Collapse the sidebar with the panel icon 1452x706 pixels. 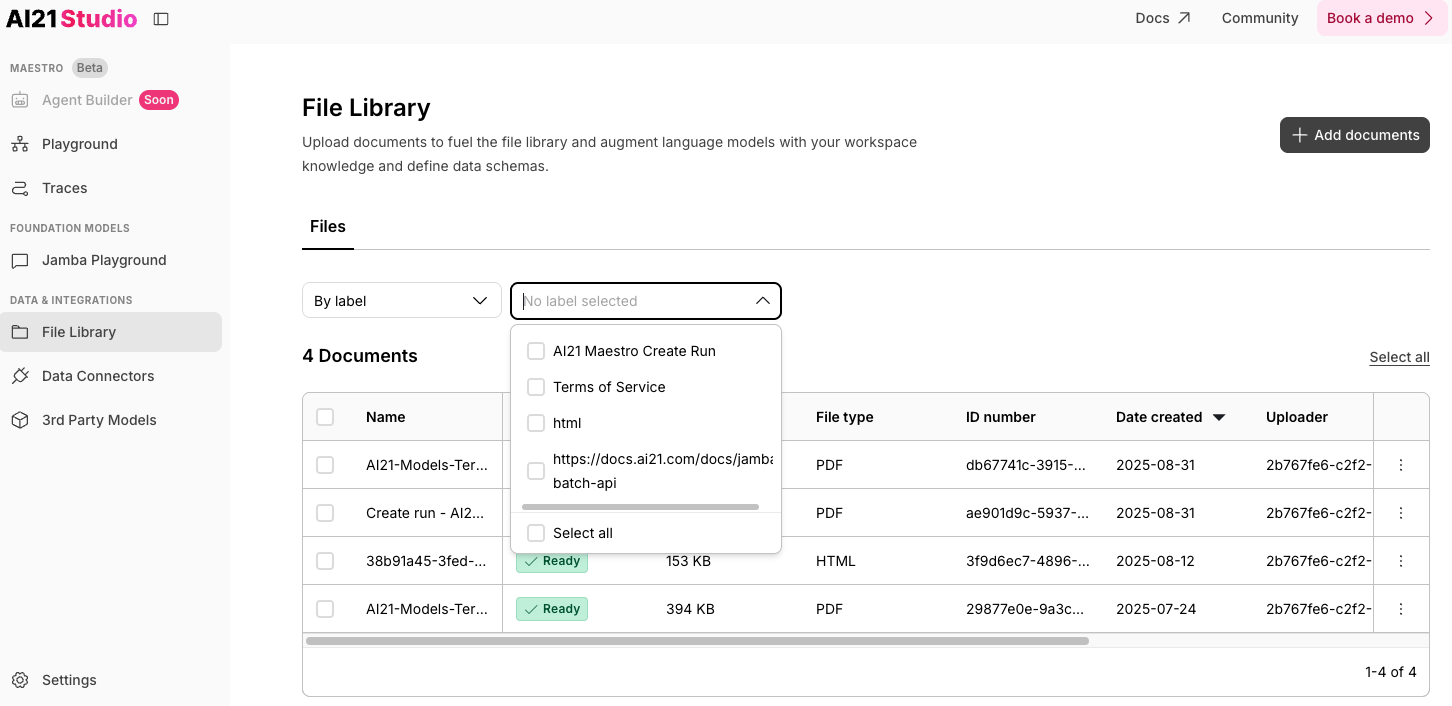point(161,17)
